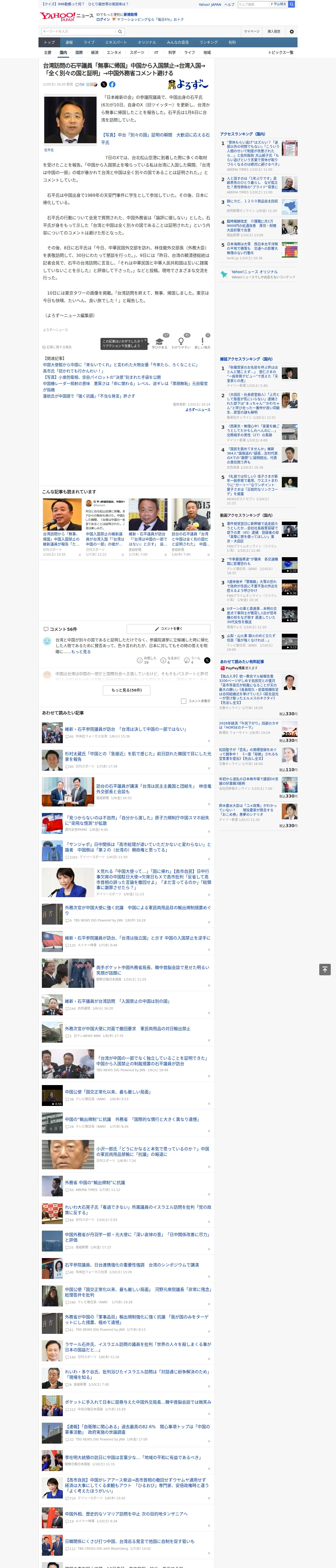Open comment count 56 bubble near headline
This screenshot has width=336, height=1568.
(x=80, y=85)
